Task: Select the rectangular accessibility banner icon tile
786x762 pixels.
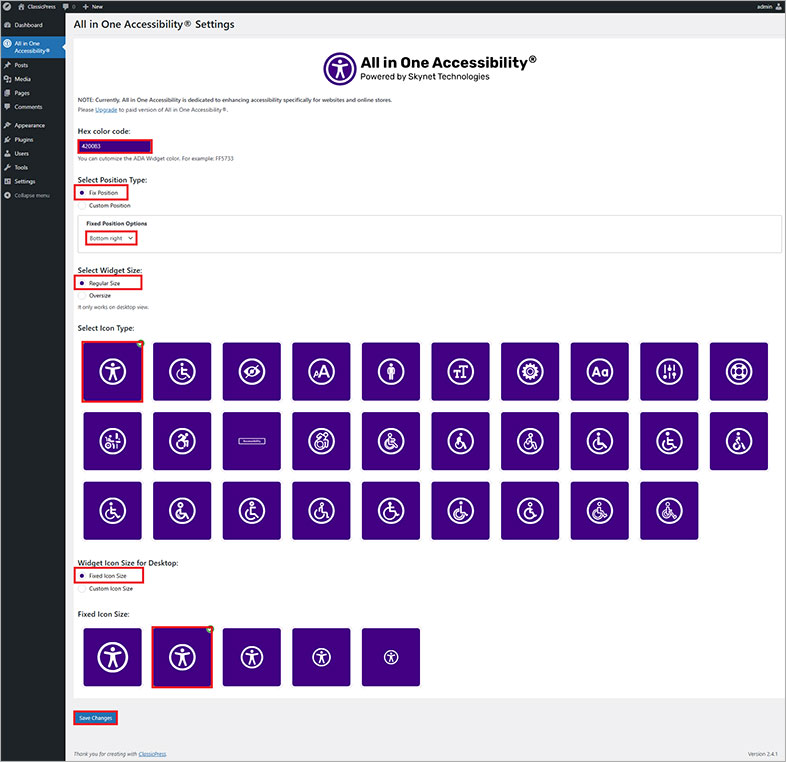Action: point(252,441)
